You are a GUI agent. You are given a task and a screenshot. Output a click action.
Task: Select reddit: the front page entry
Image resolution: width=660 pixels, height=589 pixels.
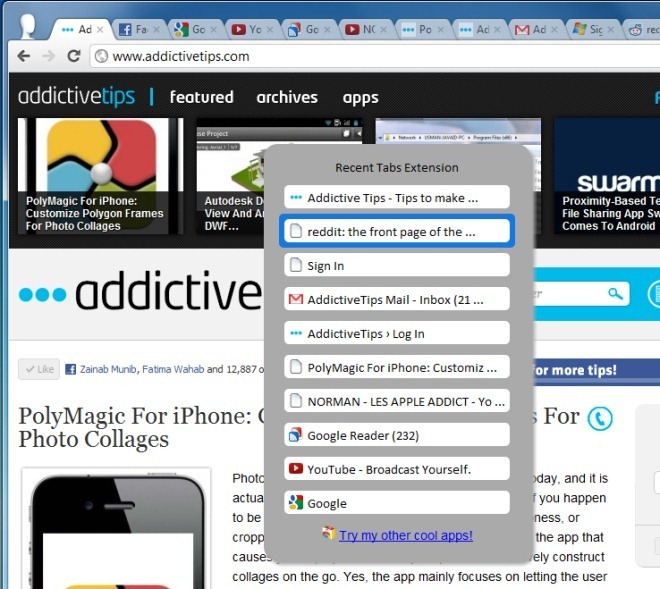(x=397, y=231)
